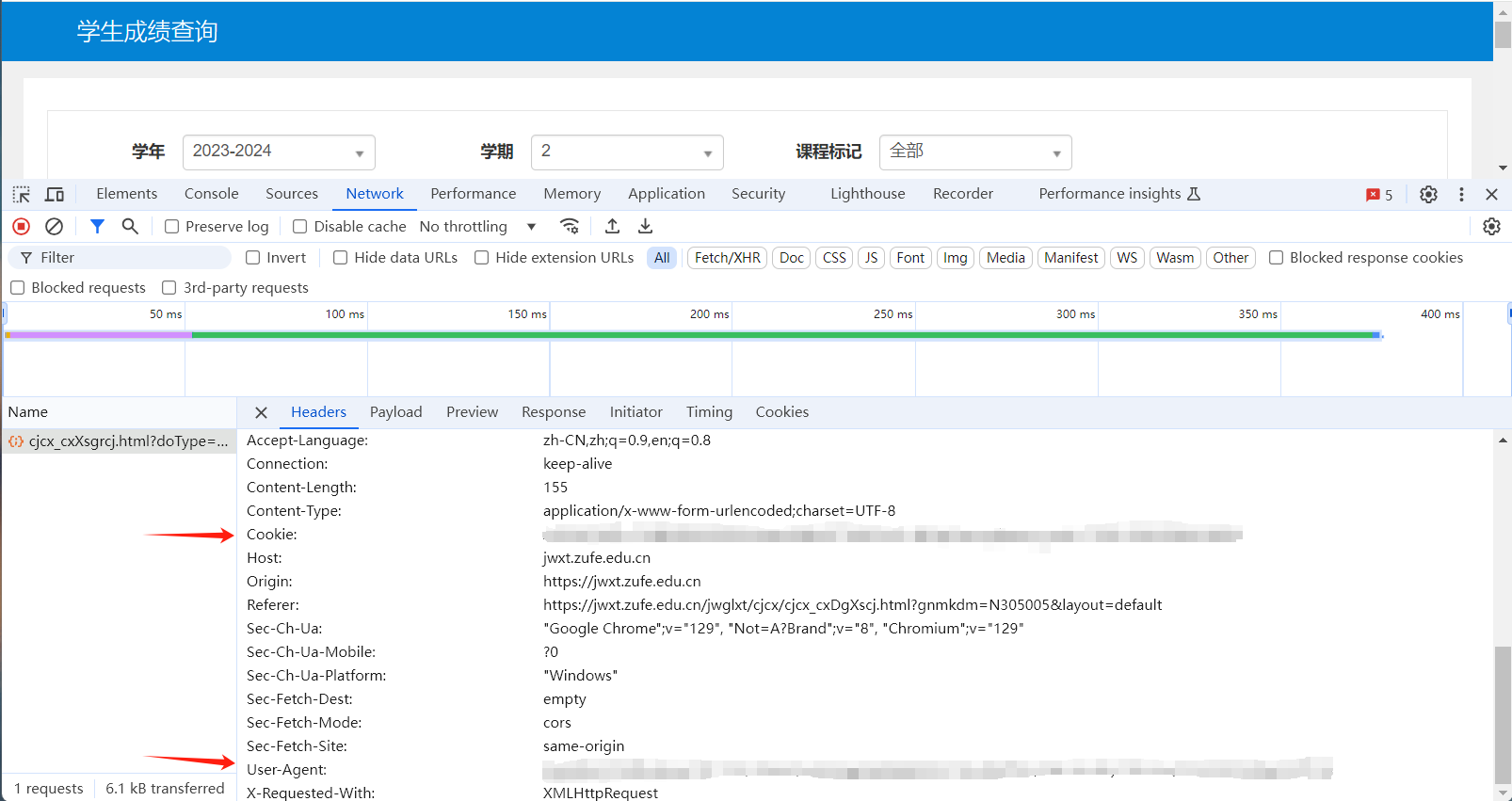Viewport: 1512px width, 801px height.
Task: Stop recording network log
Action: pyautogui.click(x=21, y=226)
